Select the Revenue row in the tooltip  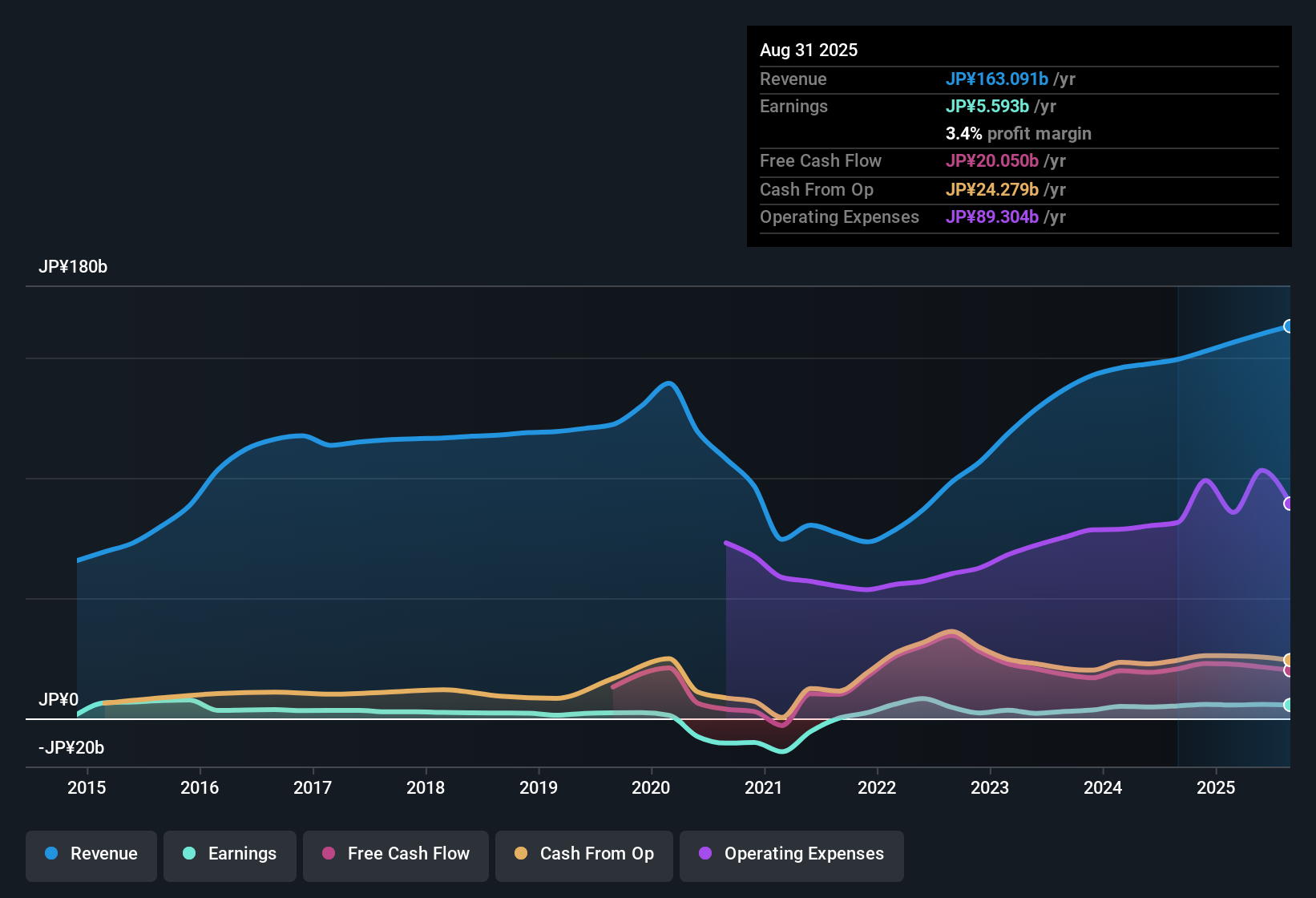tap(1018, 79)
